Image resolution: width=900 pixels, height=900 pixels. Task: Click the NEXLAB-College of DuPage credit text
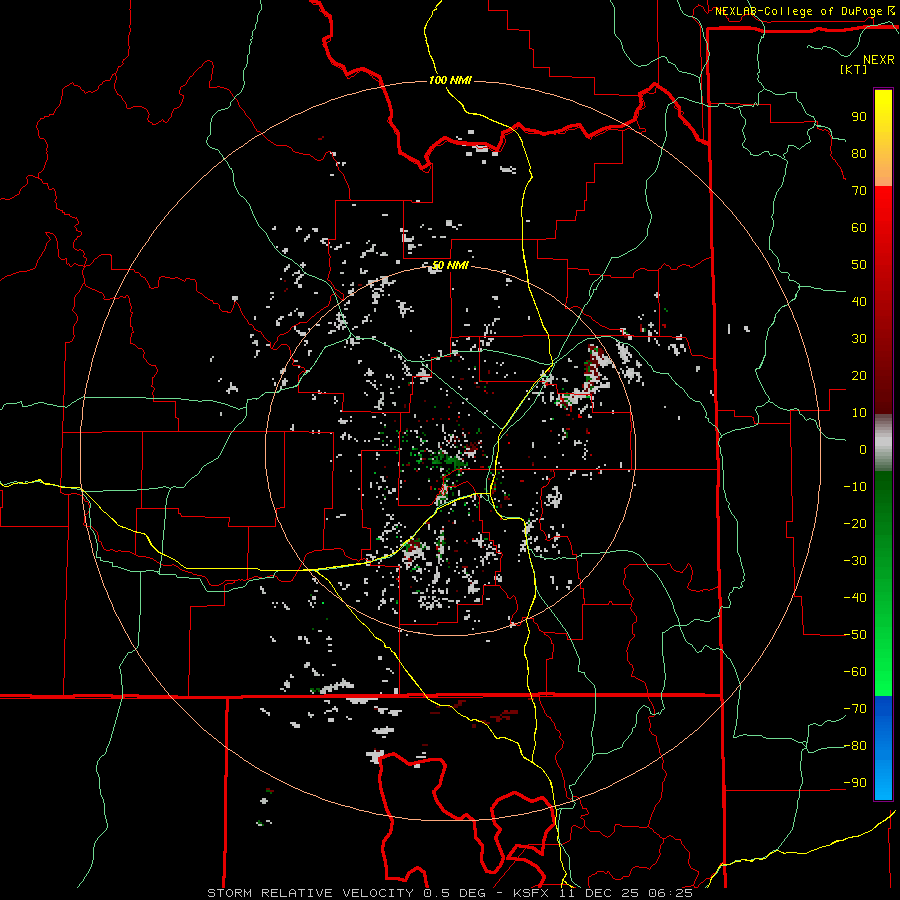(x=799, y=11)
